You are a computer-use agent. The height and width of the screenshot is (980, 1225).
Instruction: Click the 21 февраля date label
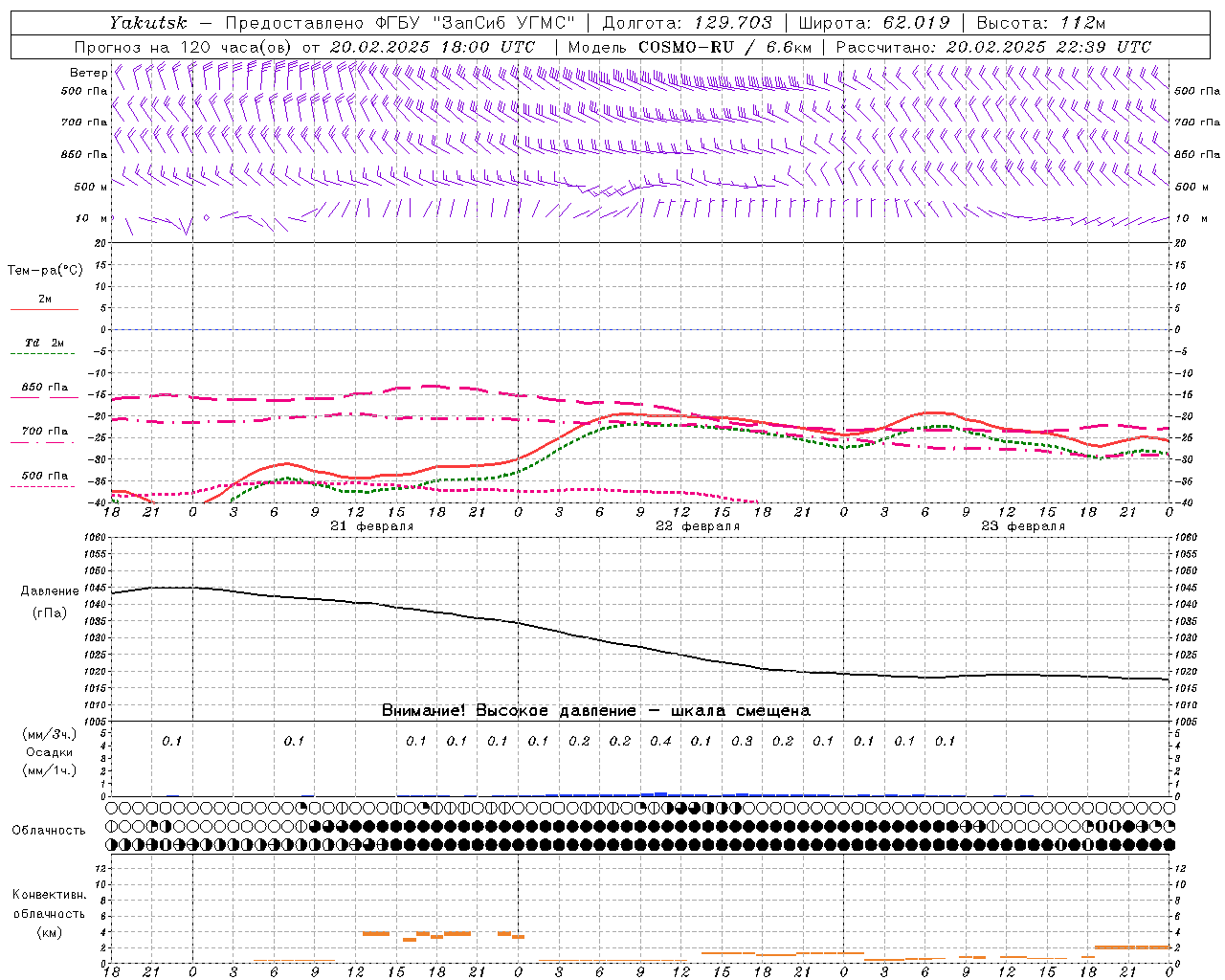[371, 526]
